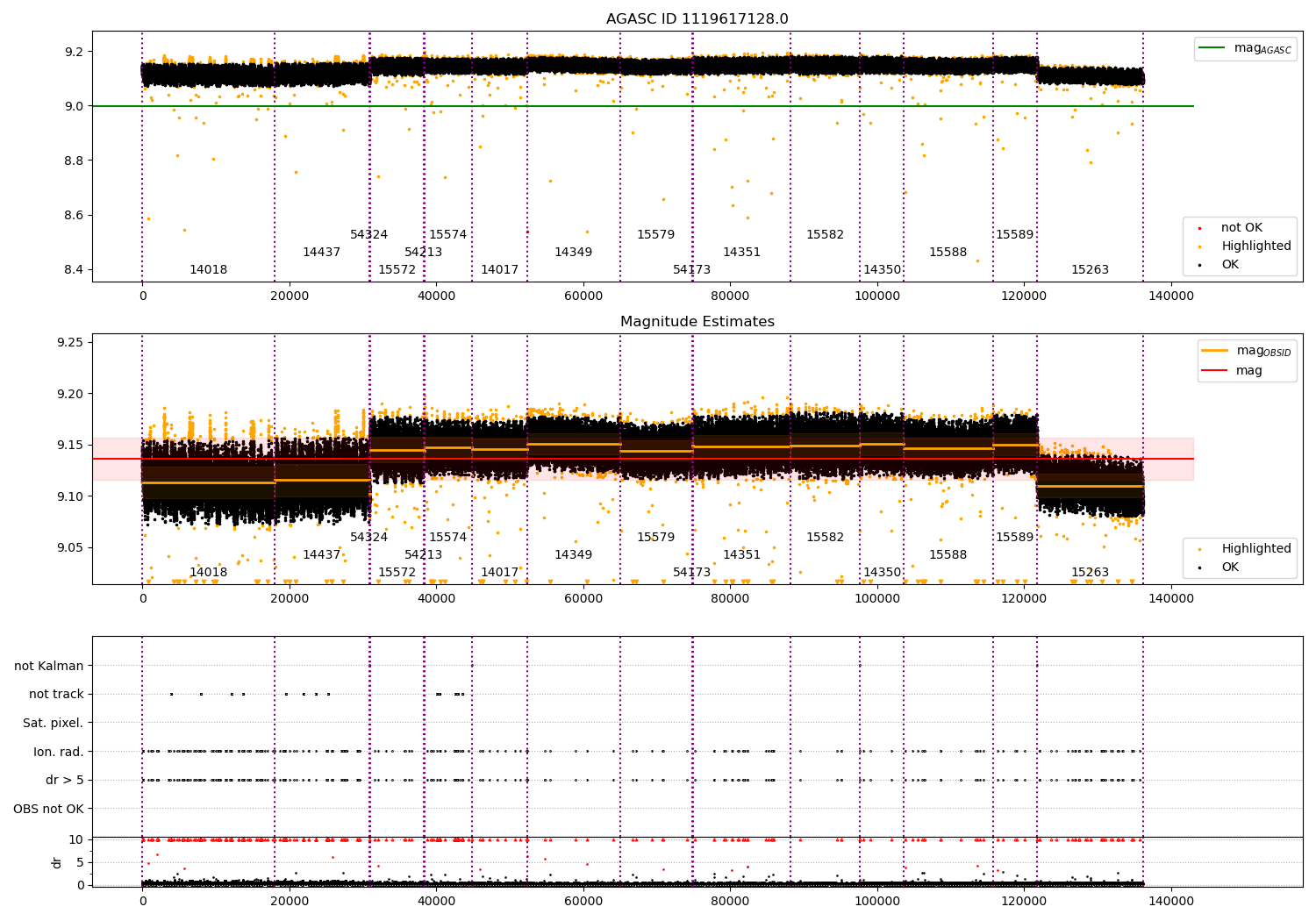Click the 9.25 y-axis tick label
1316x921 pixels.
tap(69, 342)
